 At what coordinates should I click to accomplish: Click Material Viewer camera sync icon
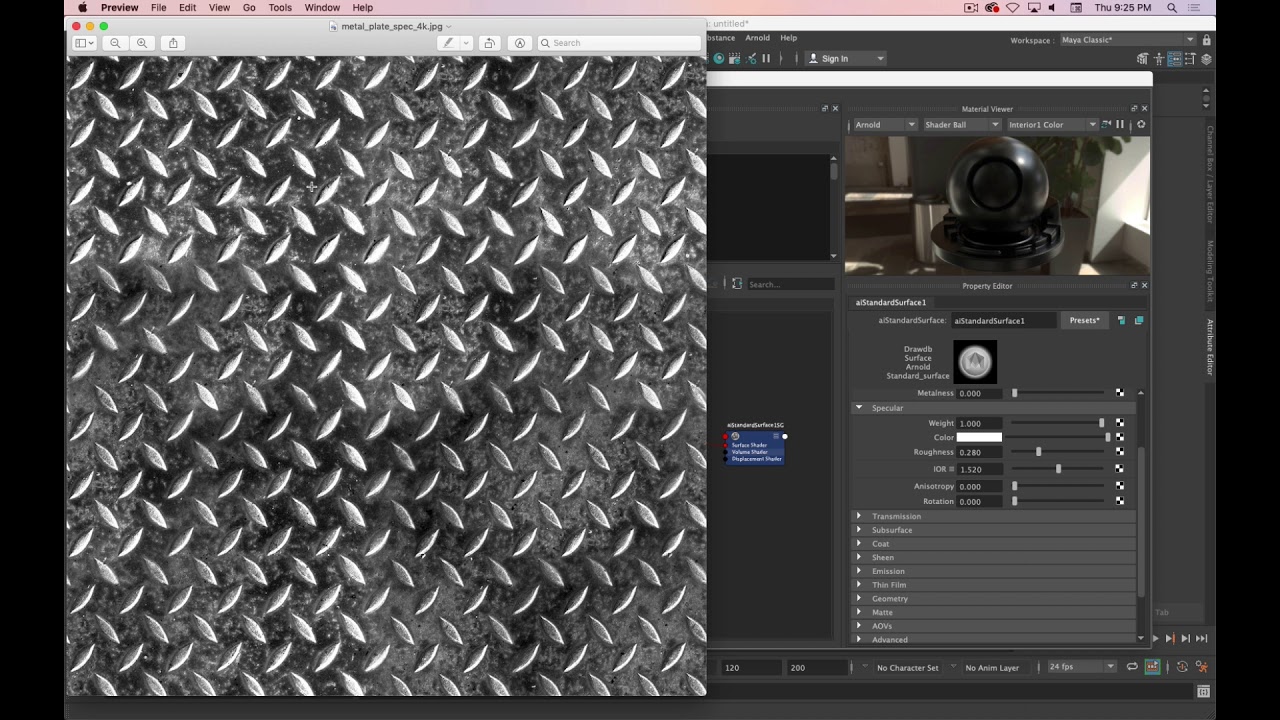(1106, 125)
